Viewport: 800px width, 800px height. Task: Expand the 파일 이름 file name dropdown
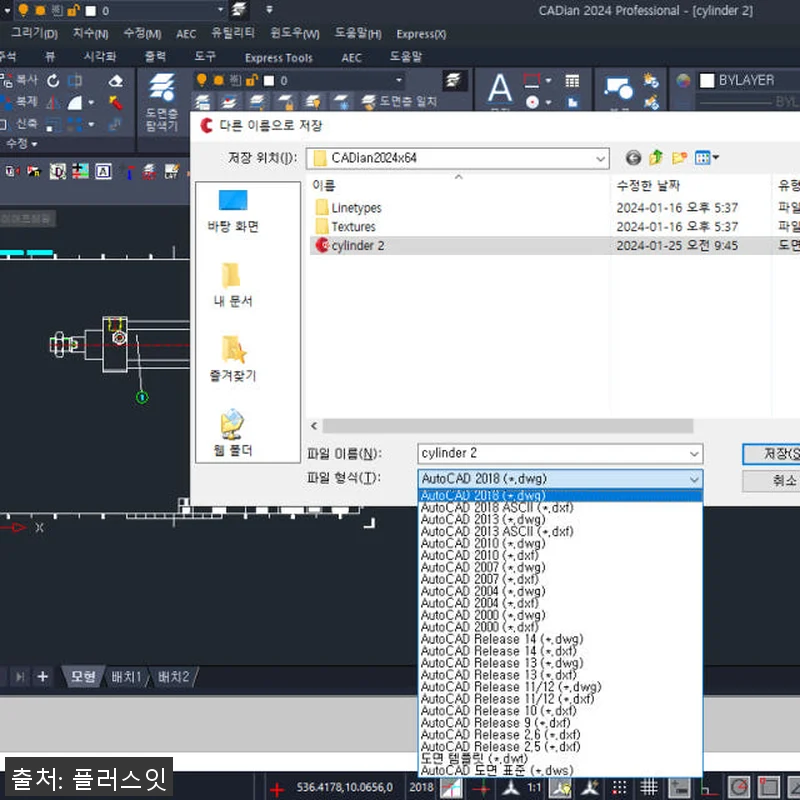pyautogui.click(x=694, y=453)
